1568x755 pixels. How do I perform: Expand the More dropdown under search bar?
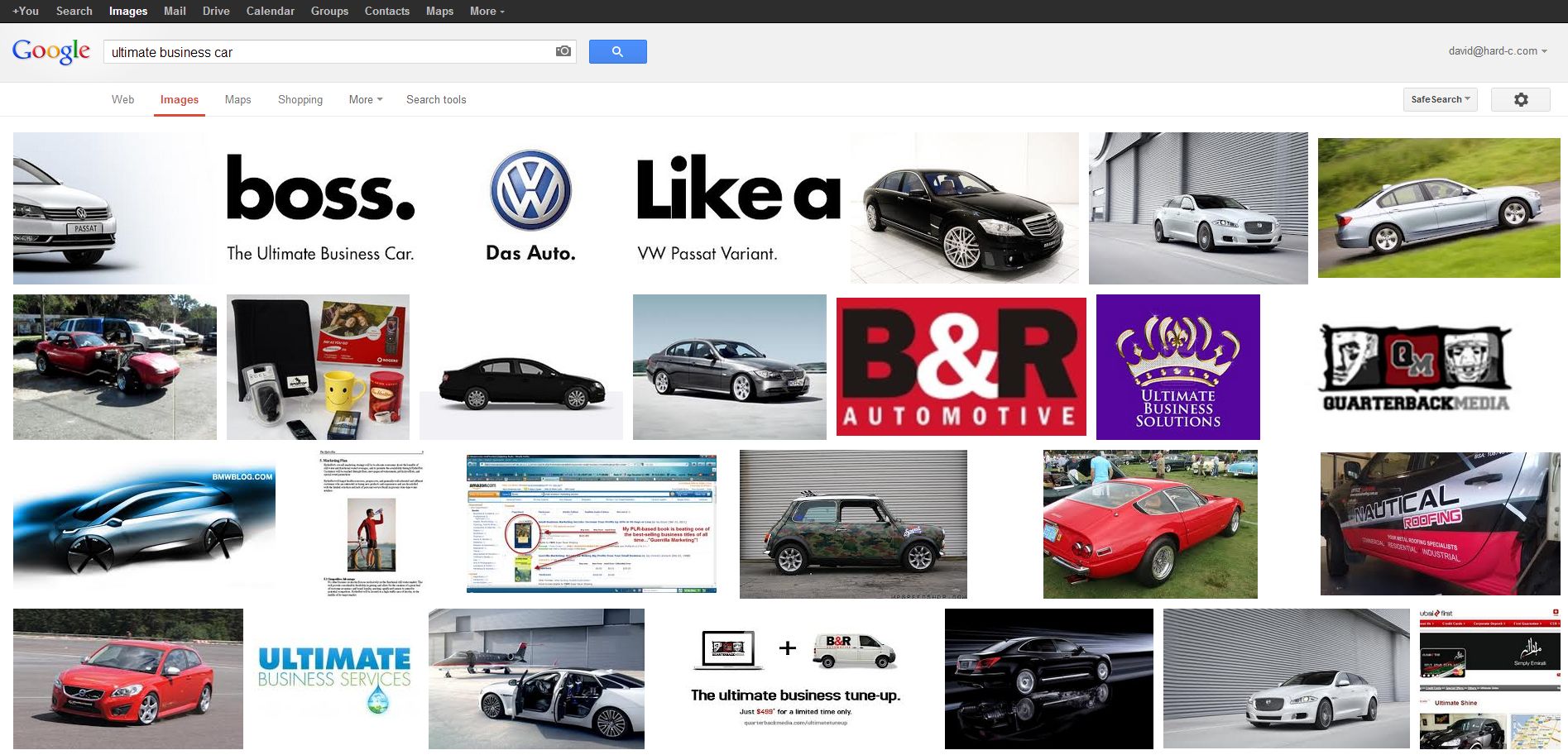click(x=365, y=99)
